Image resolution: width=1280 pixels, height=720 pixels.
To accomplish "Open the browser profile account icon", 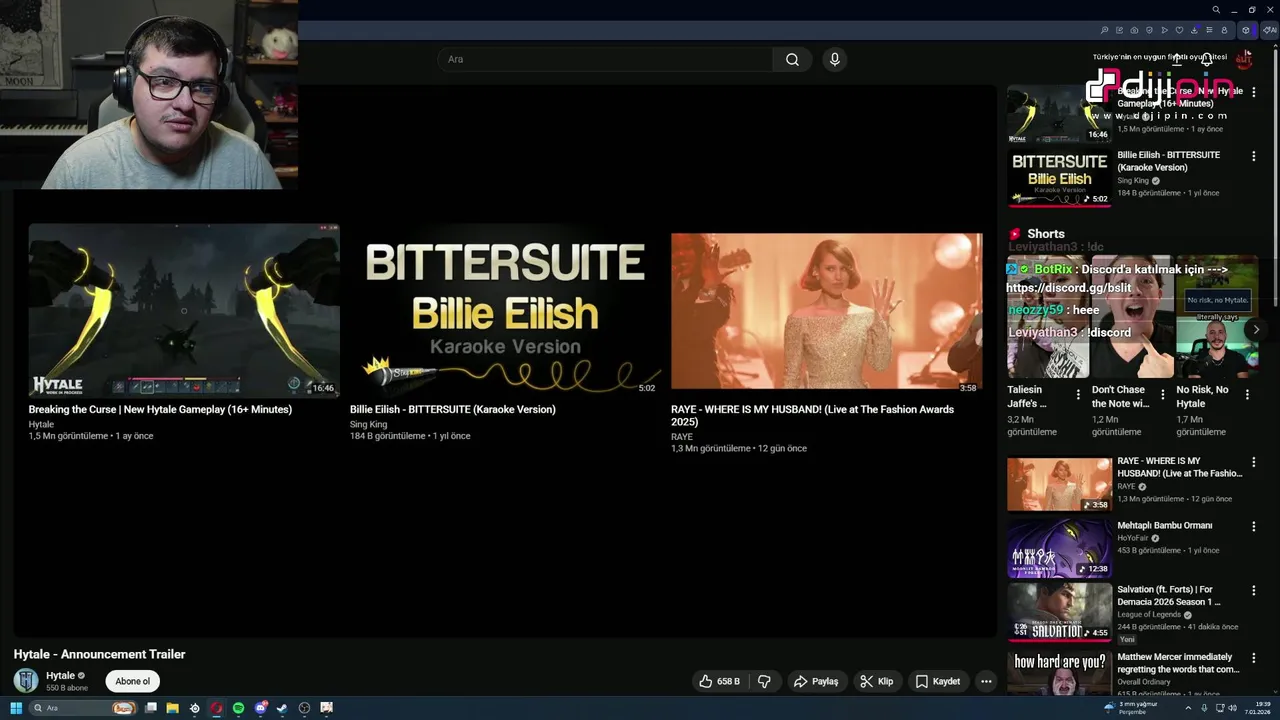I will point(1224,30).
